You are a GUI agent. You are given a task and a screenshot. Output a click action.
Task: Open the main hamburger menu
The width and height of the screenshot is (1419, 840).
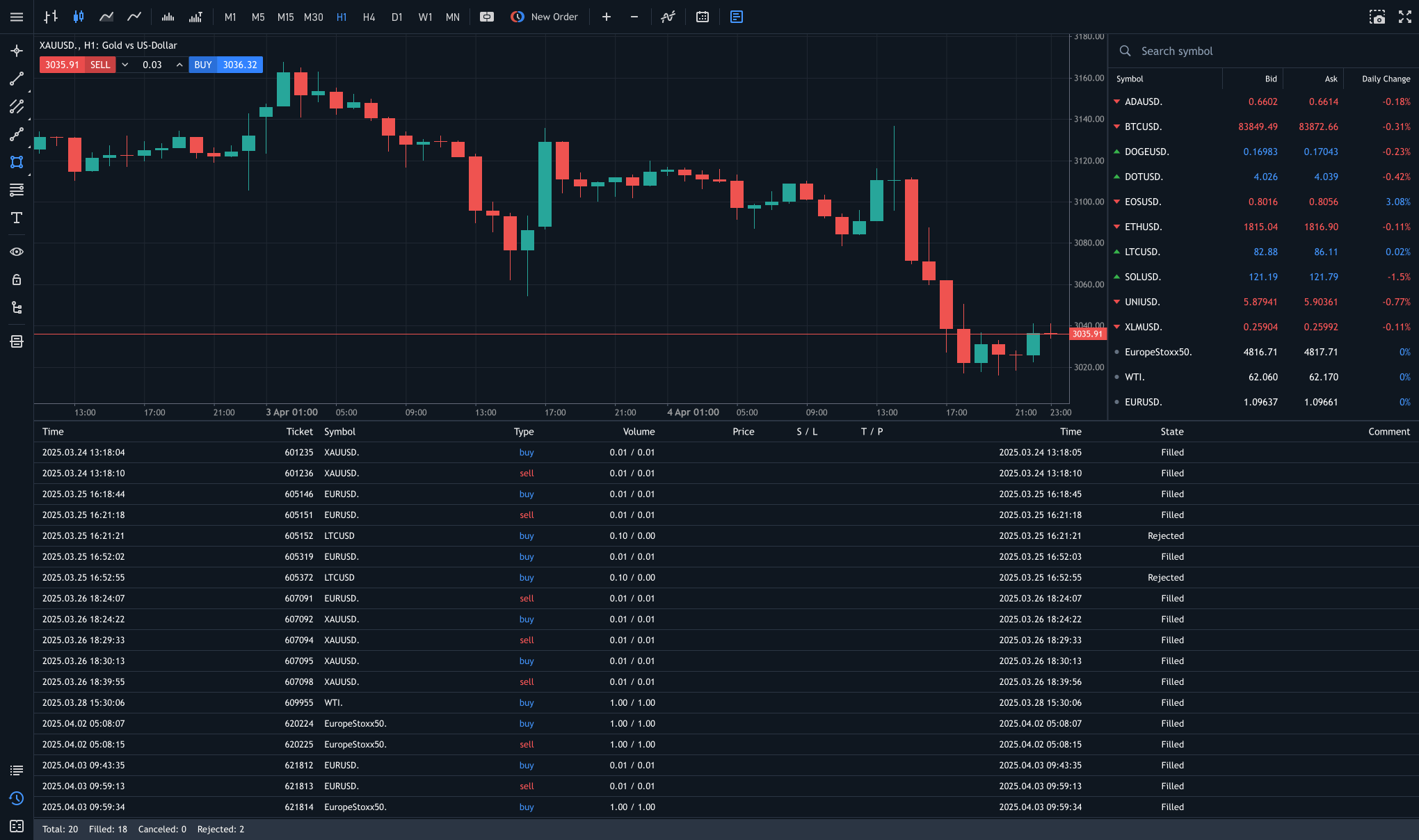tap(17, 17)
